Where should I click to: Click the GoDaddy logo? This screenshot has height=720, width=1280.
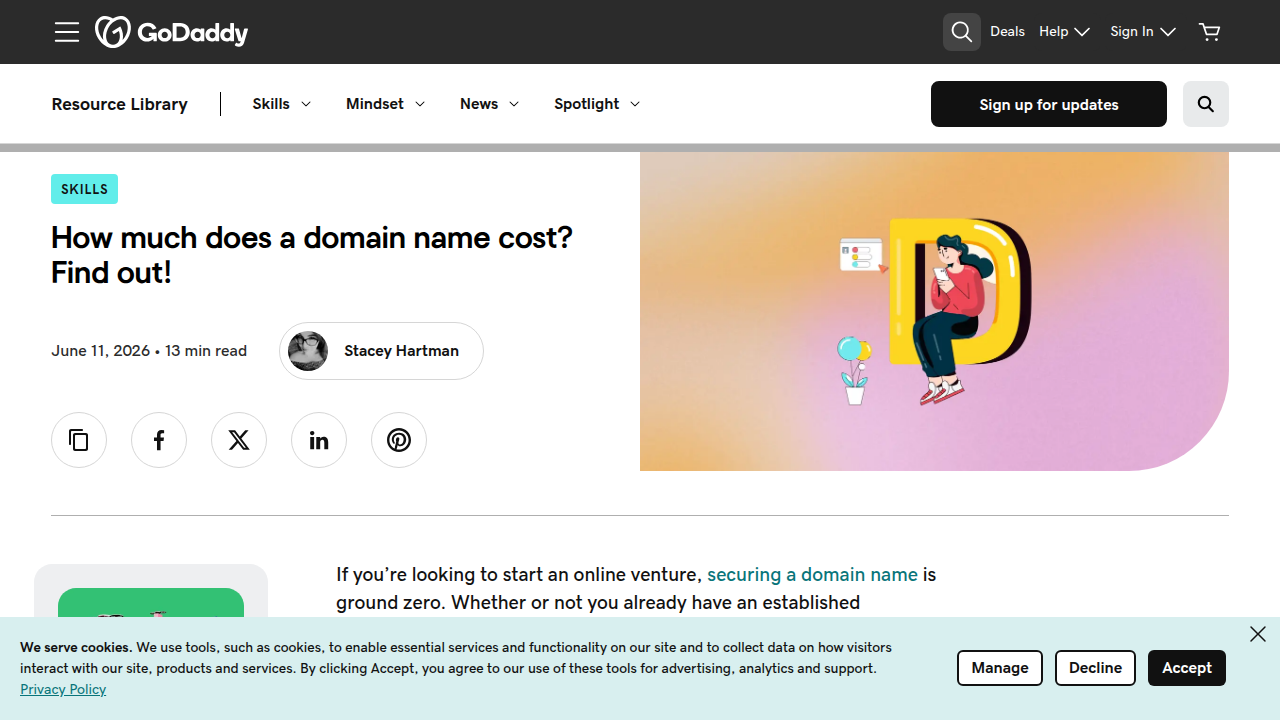point(172,32)
